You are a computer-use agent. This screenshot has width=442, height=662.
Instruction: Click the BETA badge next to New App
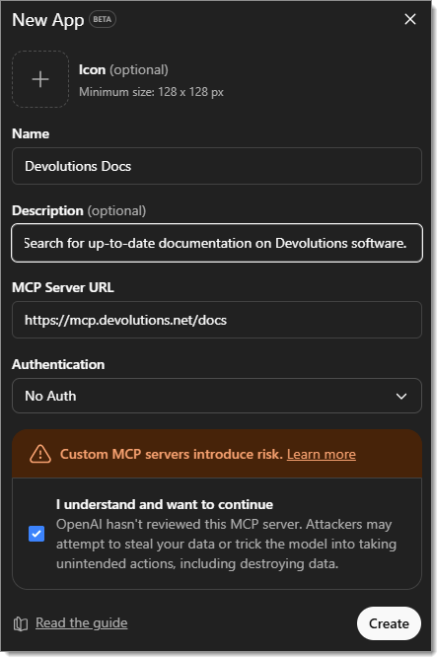(x=102, y=19)
